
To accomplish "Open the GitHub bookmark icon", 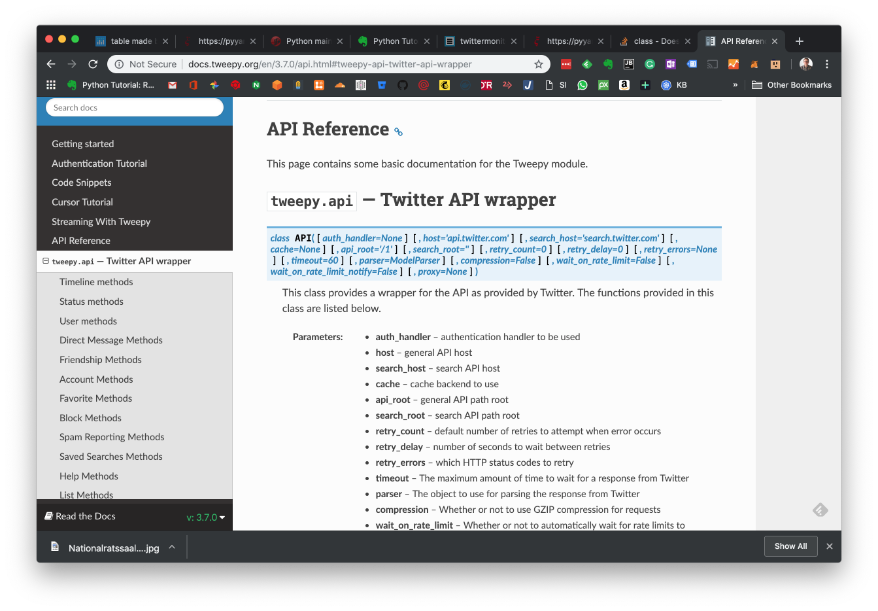I will pos(402,85).
